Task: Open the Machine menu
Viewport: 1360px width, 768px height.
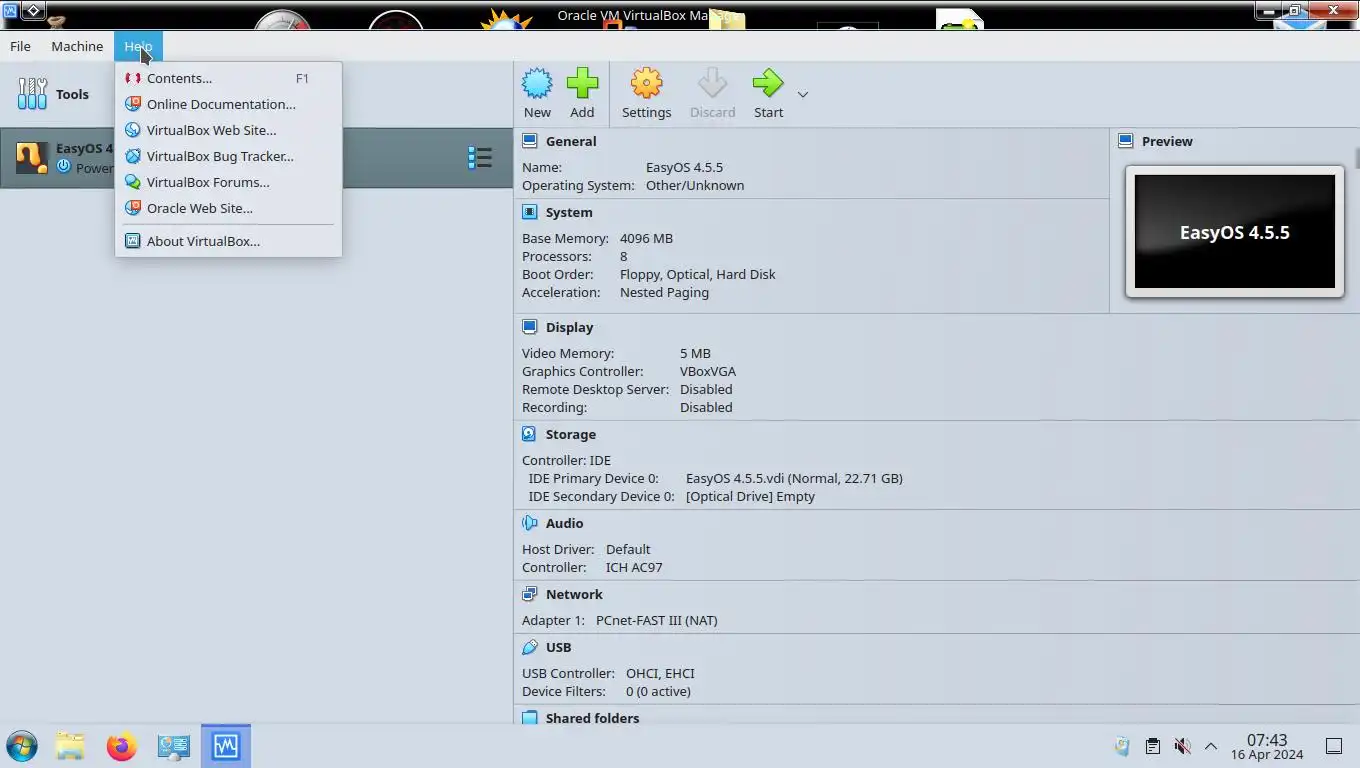Action: coord(77,46)
